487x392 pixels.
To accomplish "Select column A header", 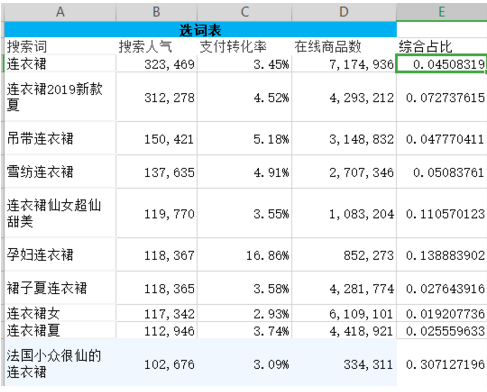I will coord(60,12).
